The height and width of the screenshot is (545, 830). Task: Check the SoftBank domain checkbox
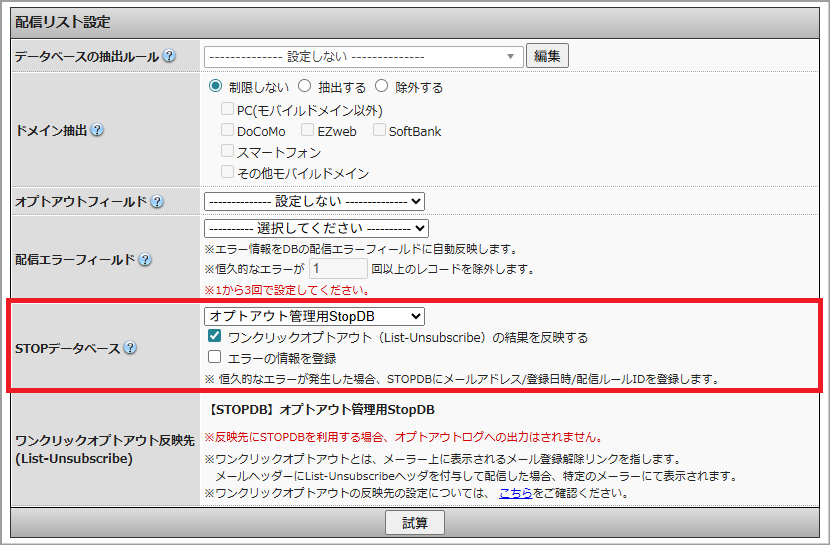coord(380,131)
